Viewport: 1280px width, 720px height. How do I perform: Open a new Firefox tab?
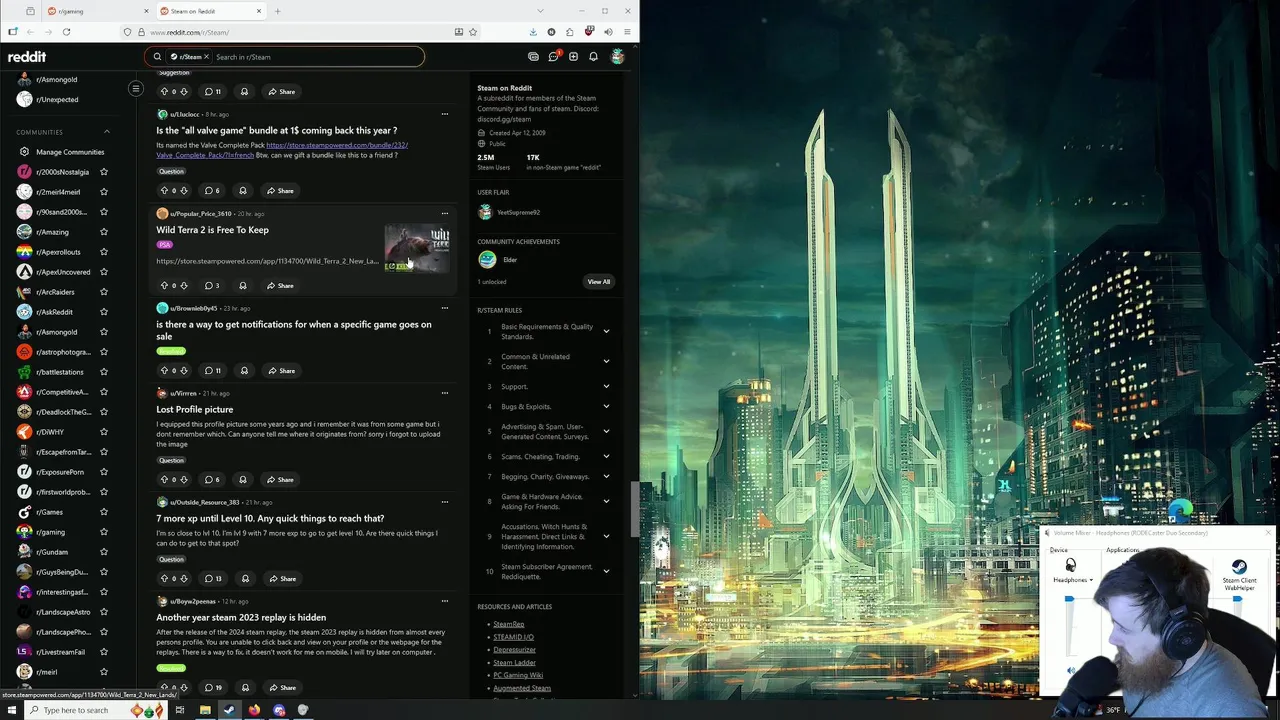(x=277, y=11)
